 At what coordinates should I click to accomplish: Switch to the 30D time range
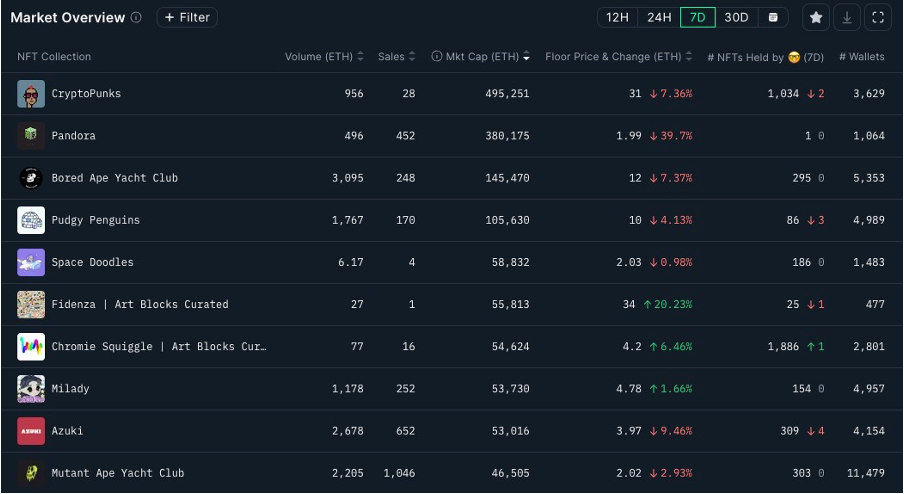click(x=736, y=17)
